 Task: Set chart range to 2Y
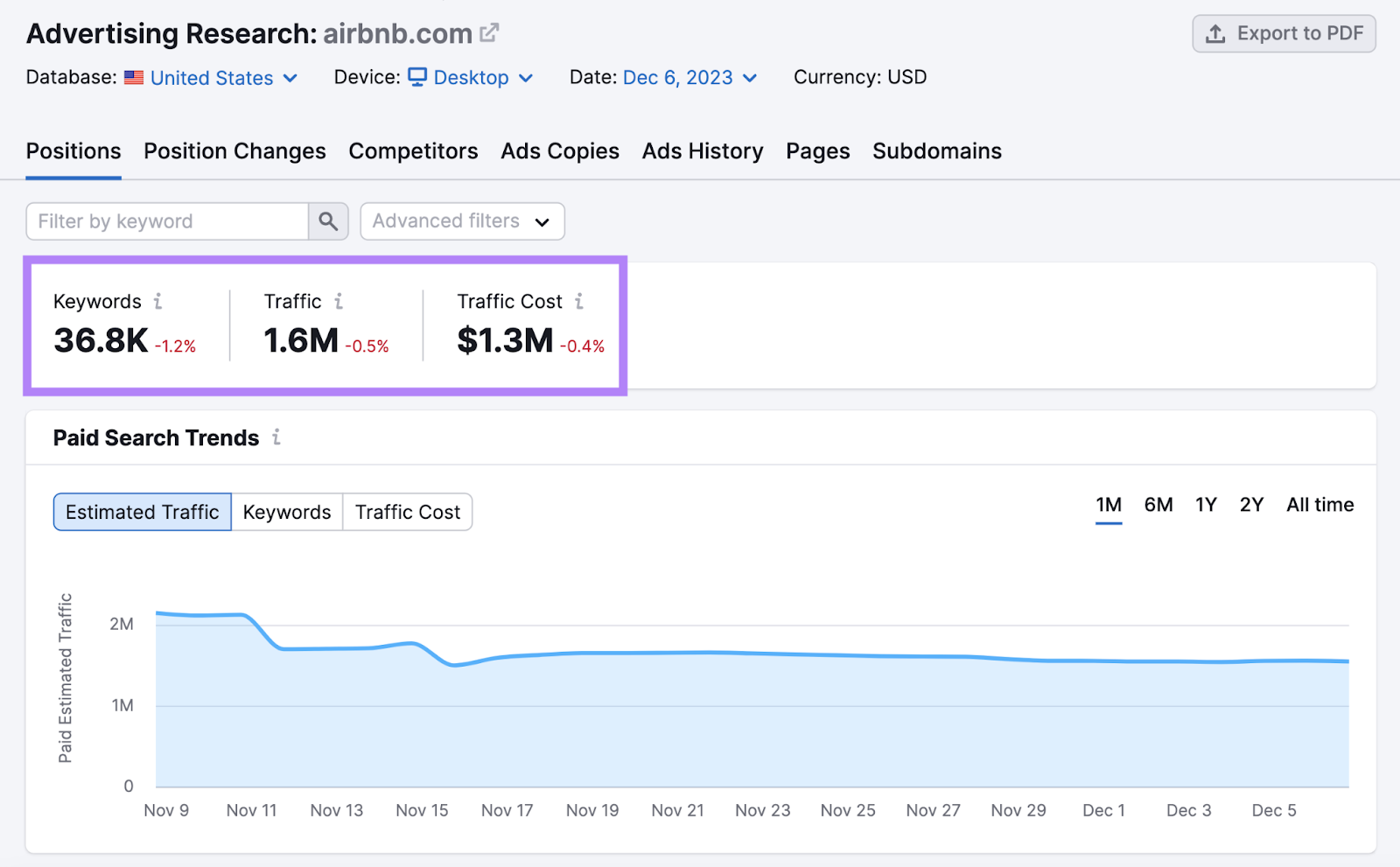coord(1252,505)
